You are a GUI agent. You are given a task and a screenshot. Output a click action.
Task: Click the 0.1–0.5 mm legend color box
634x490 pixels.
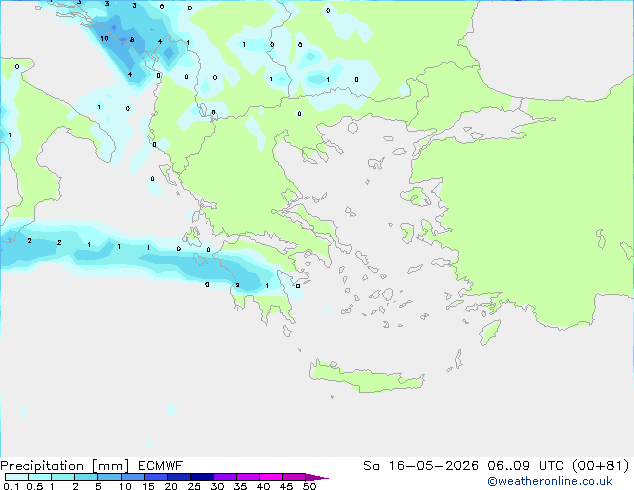(17, 477)
